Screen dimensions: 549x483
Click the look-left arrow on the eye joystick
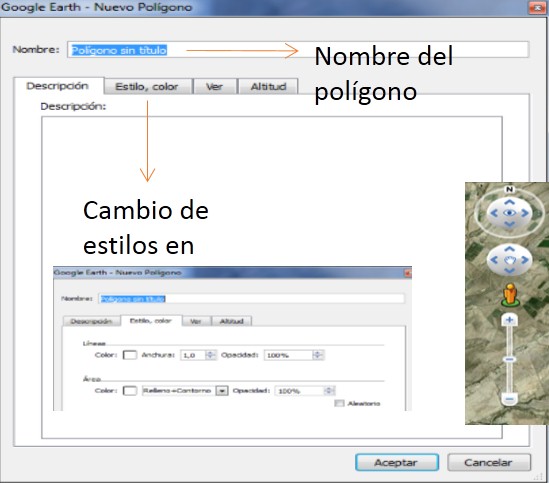494,213
